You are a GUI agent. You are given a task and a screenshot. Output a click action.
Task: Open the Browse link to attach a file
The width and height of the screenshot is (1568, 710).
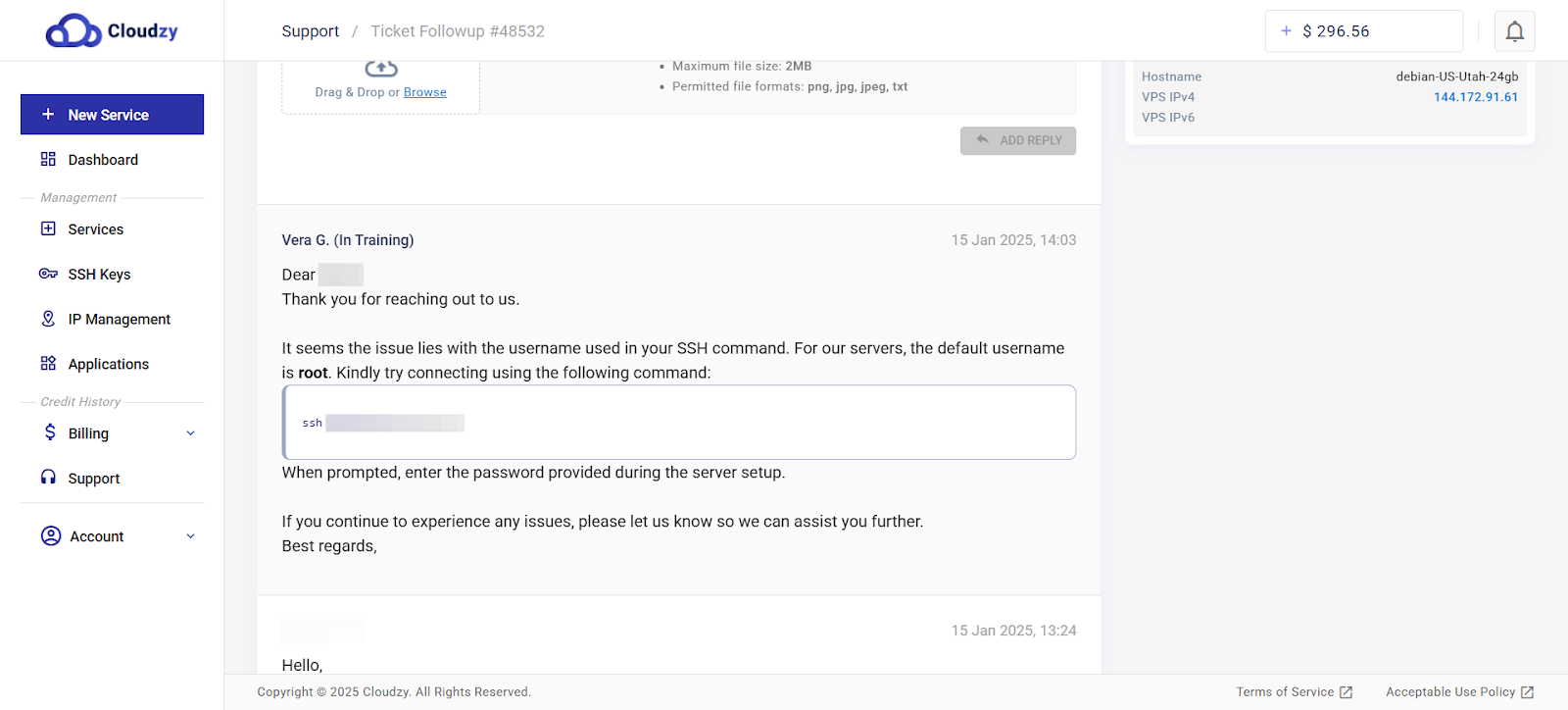pyautogui.click(x=424, y=91)
